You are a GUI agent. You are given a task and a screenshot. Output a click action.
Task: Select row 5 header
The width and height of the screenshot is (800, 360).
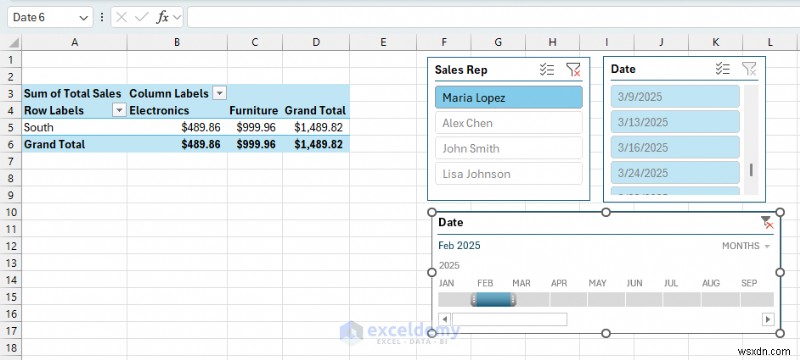coord(11,127)
